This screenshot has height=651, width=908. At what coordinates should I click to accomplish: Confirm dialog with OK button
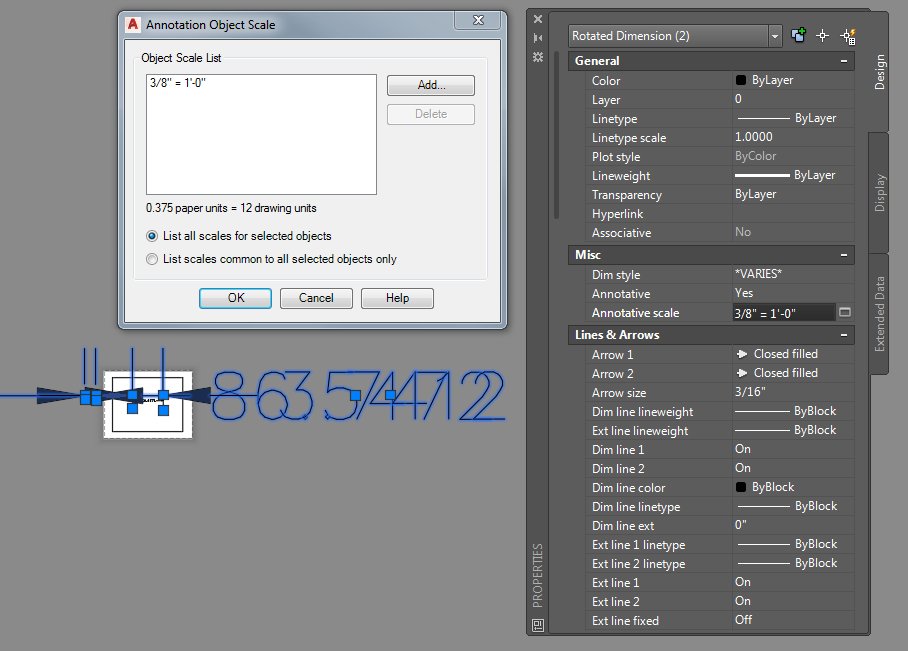235,298
